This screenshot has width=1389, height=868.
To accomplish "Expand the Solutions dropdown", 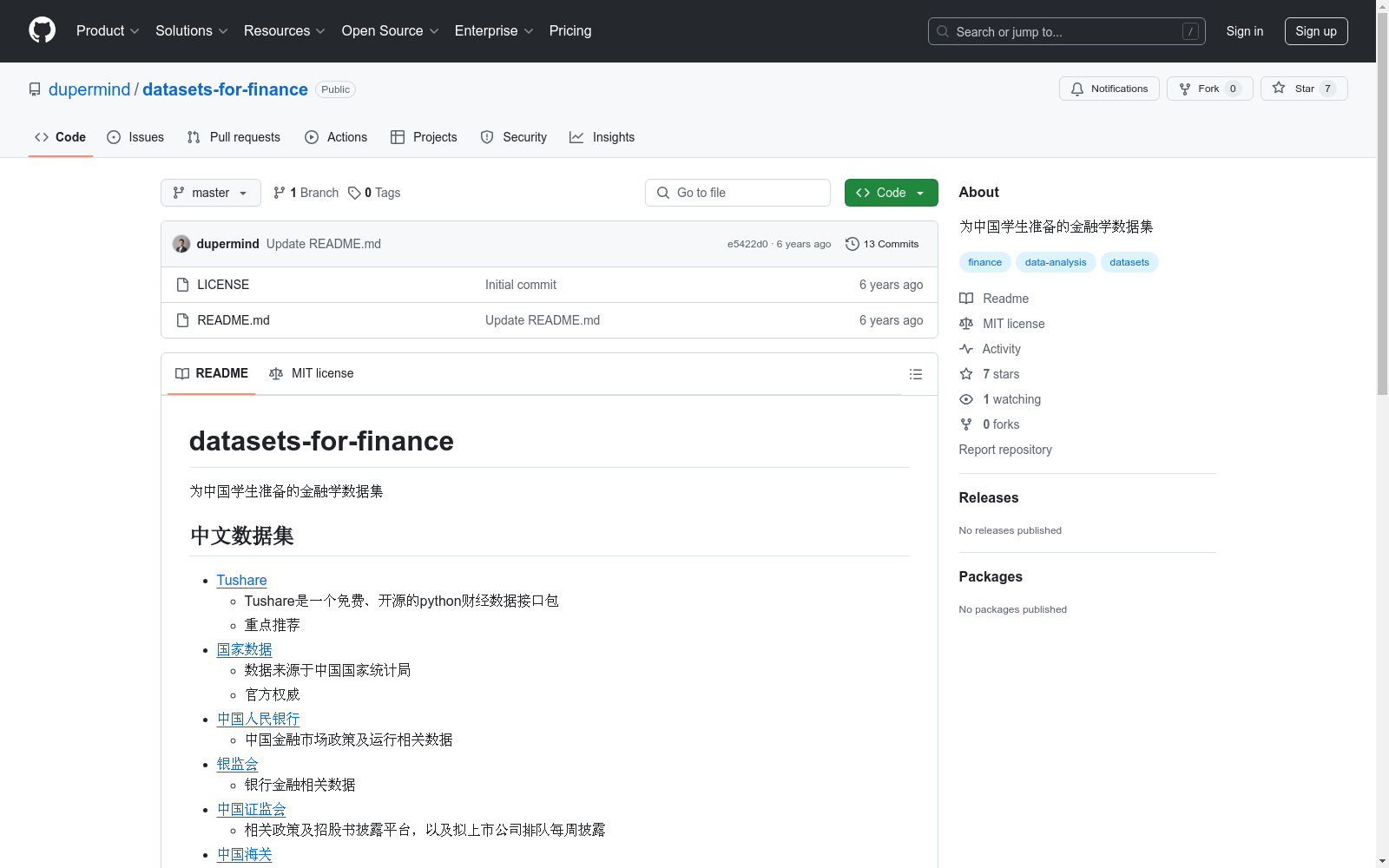I will 191,30.
